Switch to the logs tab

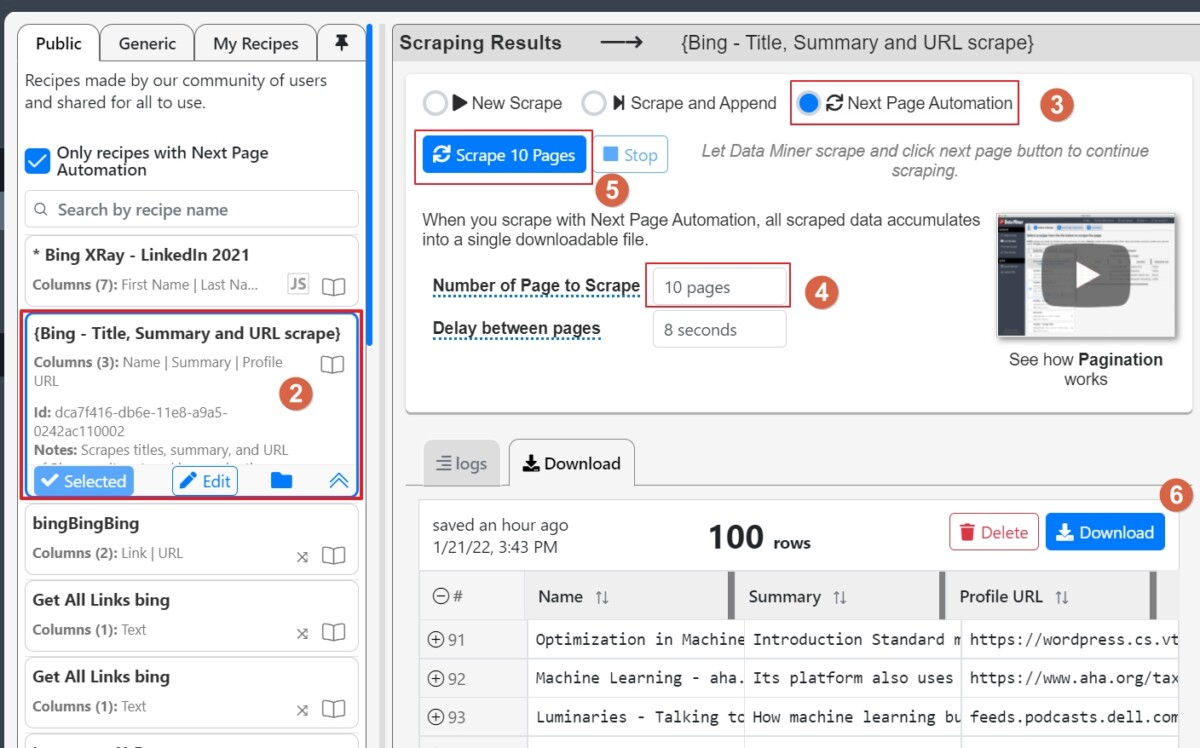pyautogui.click(x=462, y=464)
